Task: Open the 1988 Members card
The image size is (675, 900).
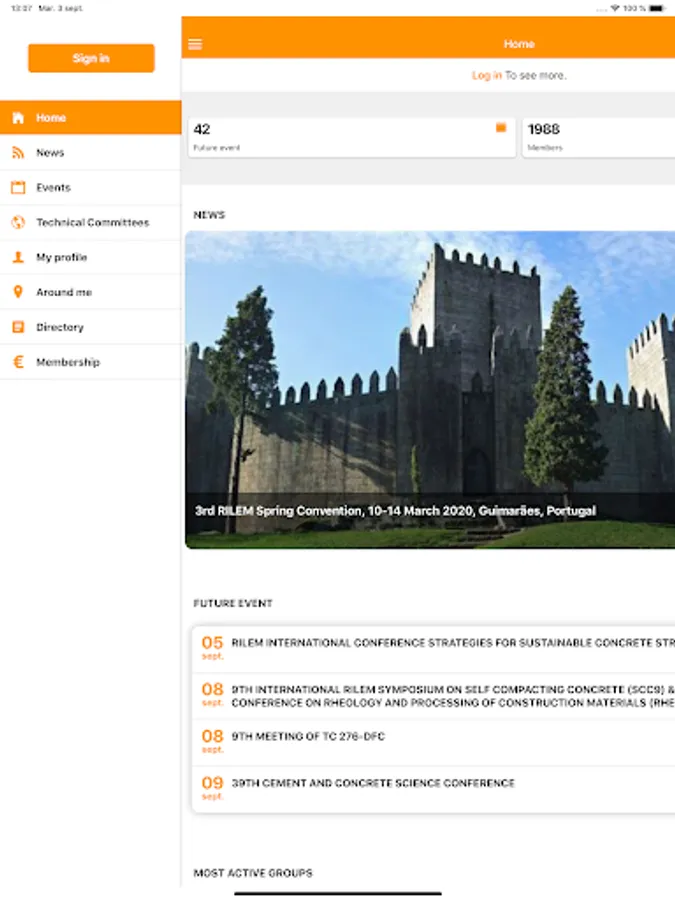Action: (x=599, y=137)
